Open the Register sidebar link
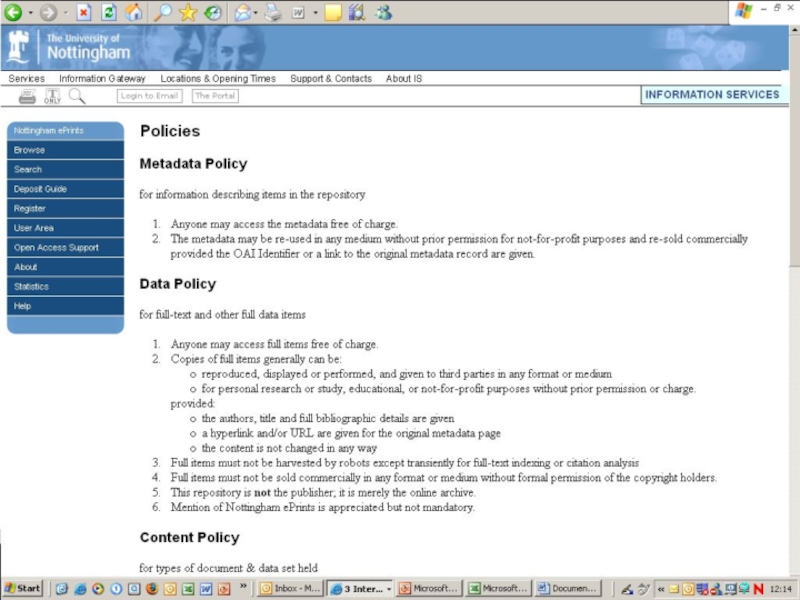Viewport: 800px width, 600px height. (65, 208)
